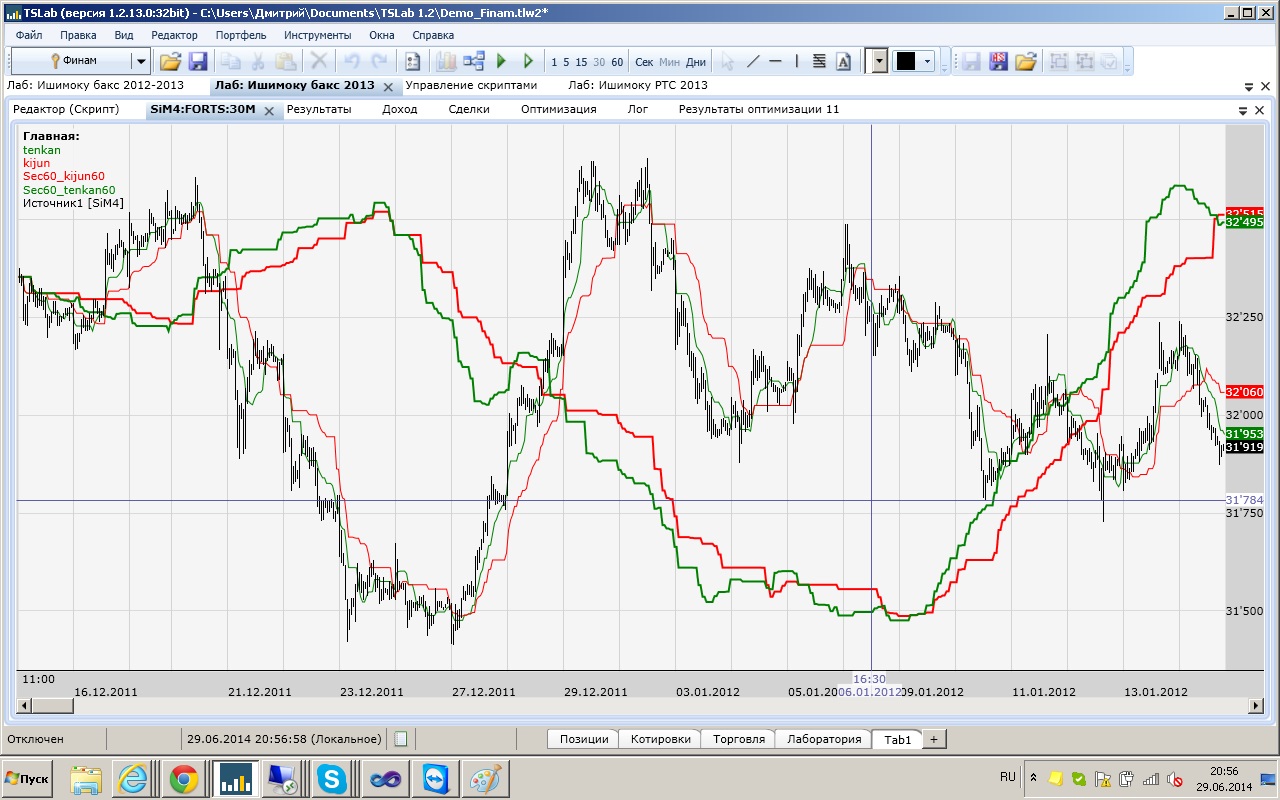Viewport: 1280px width, 800px height.
Task: Select the trend line drawing tool
Action: click(753, 61)
